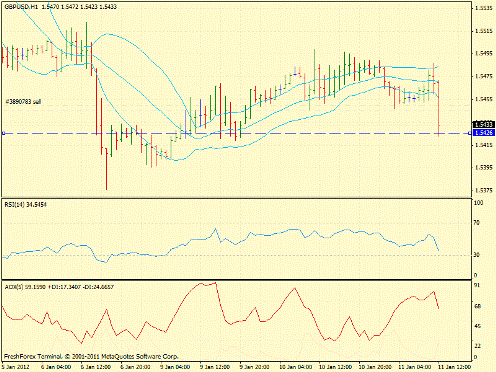Click the '6 Jan 04:00' time label

click(56, 367)
